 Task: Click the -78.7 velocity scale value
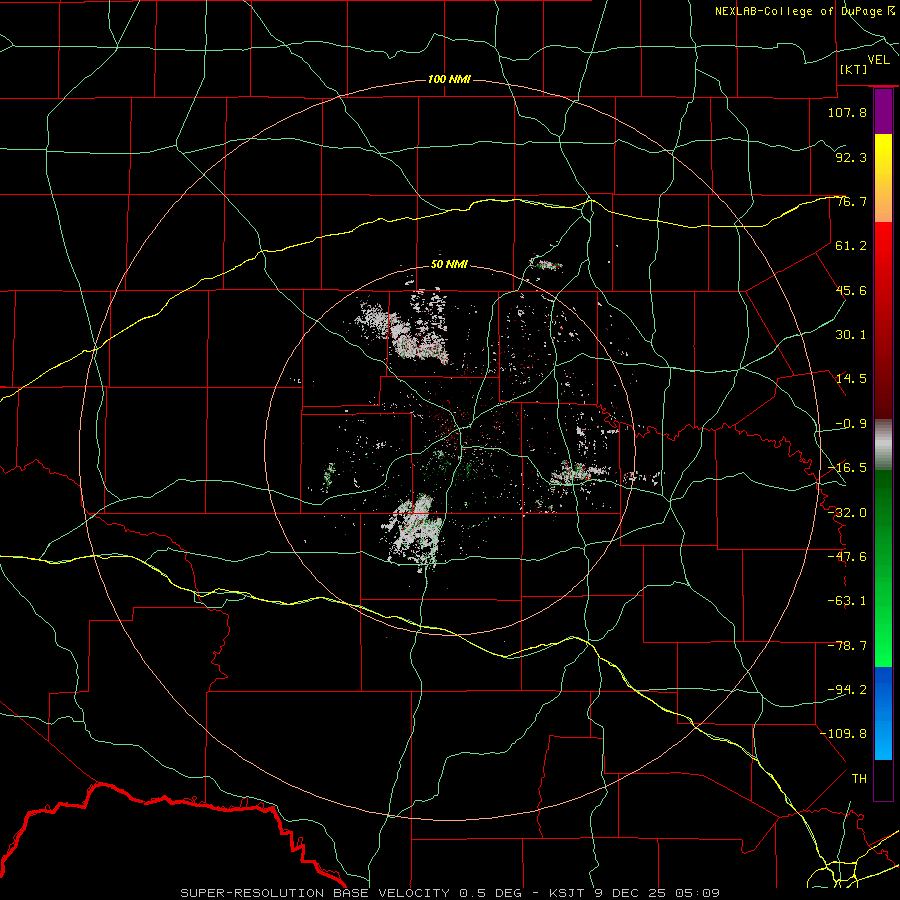847,646
